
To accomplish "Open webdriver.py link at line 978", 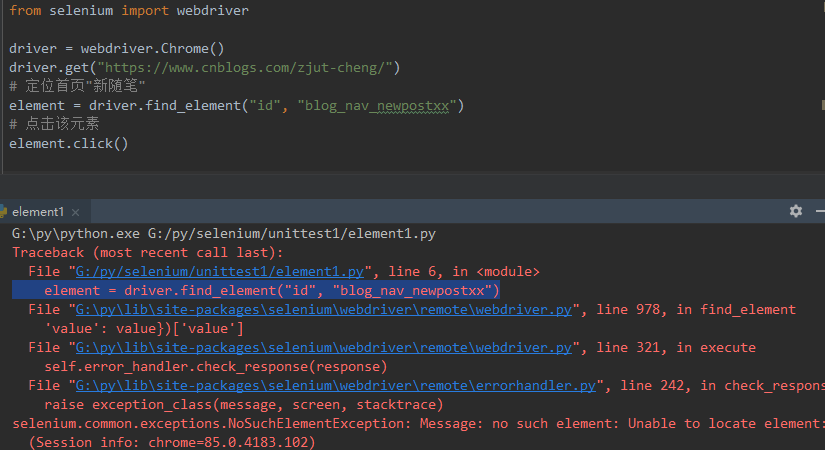I will tap(324, 309).
